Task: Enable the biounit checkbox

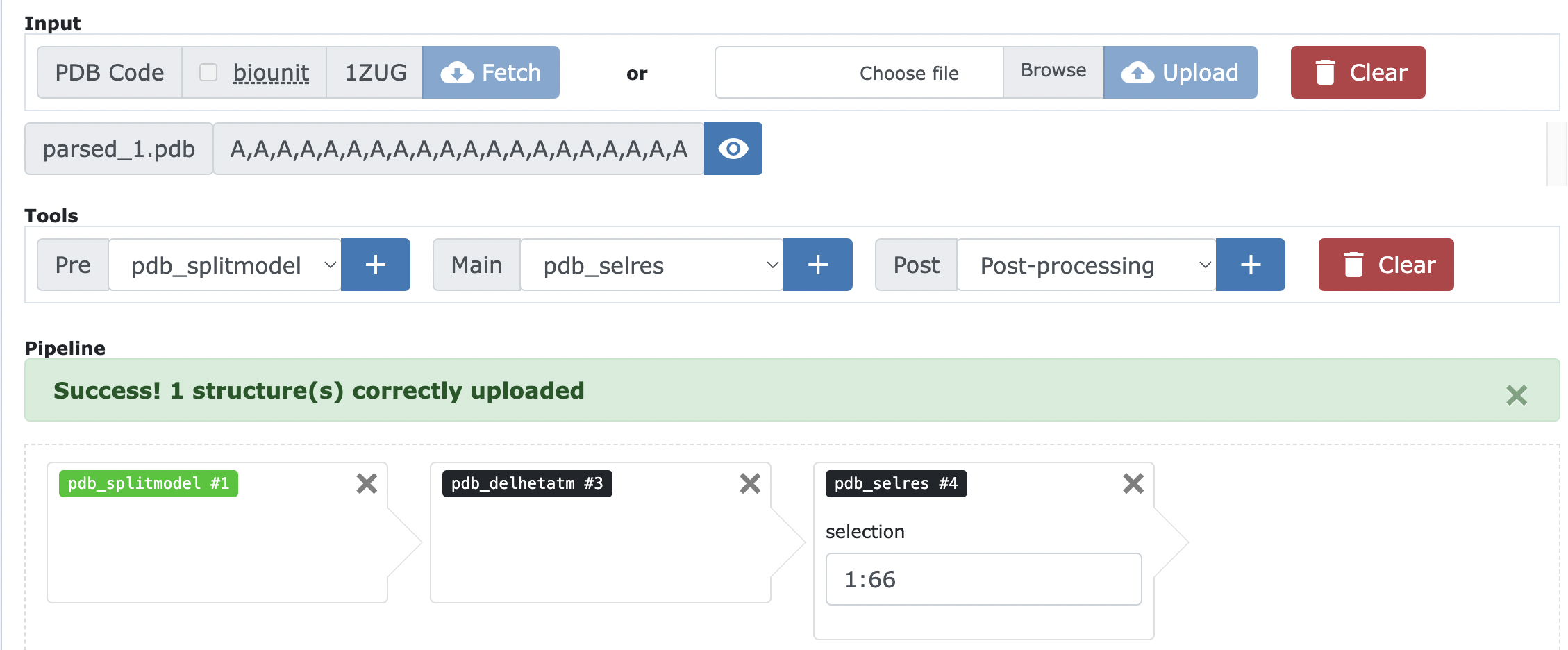Action: 208,72
